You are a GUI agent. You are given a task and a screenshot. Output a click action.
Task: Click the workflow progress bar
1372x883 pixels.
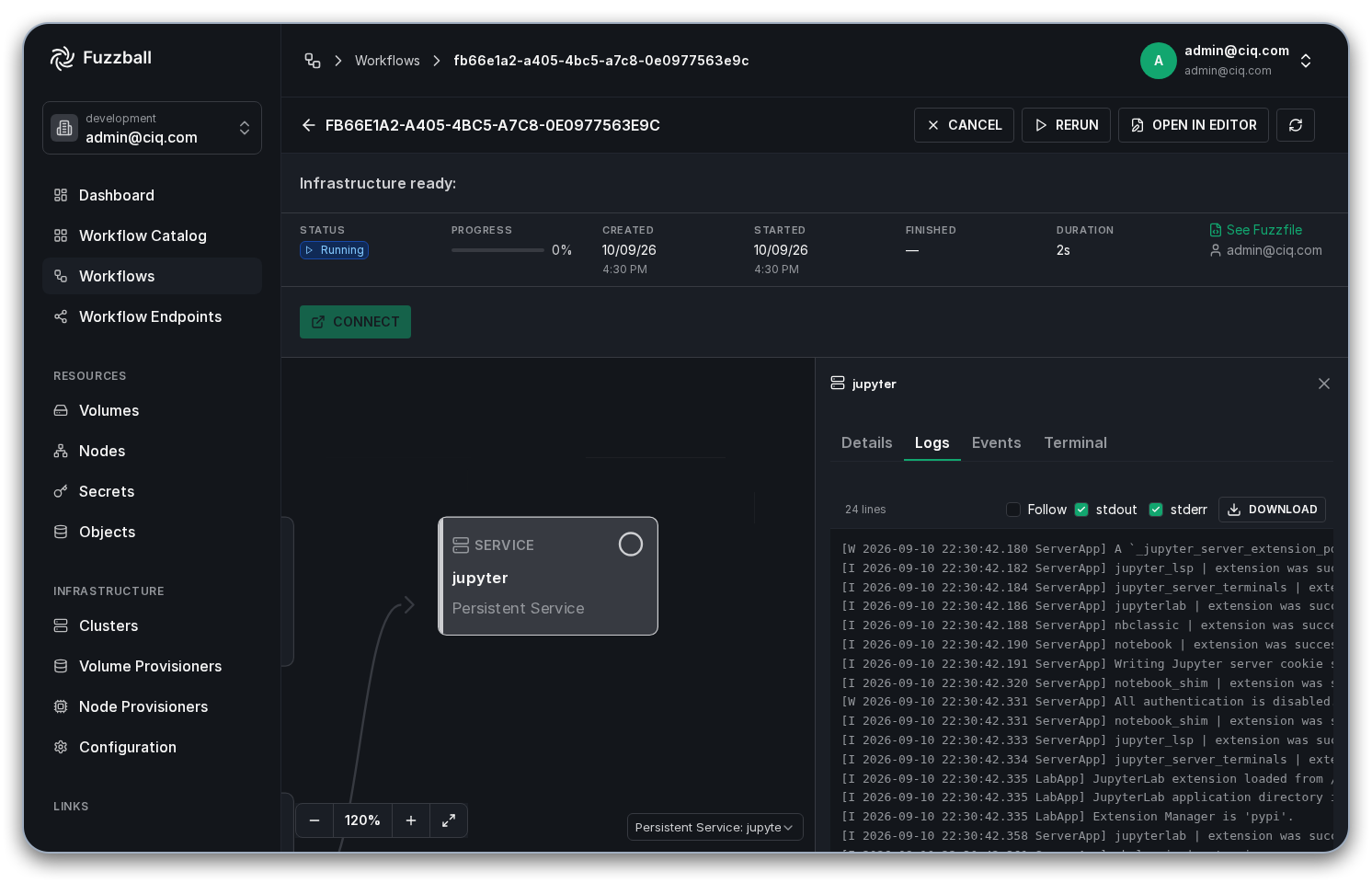[497, 250]
